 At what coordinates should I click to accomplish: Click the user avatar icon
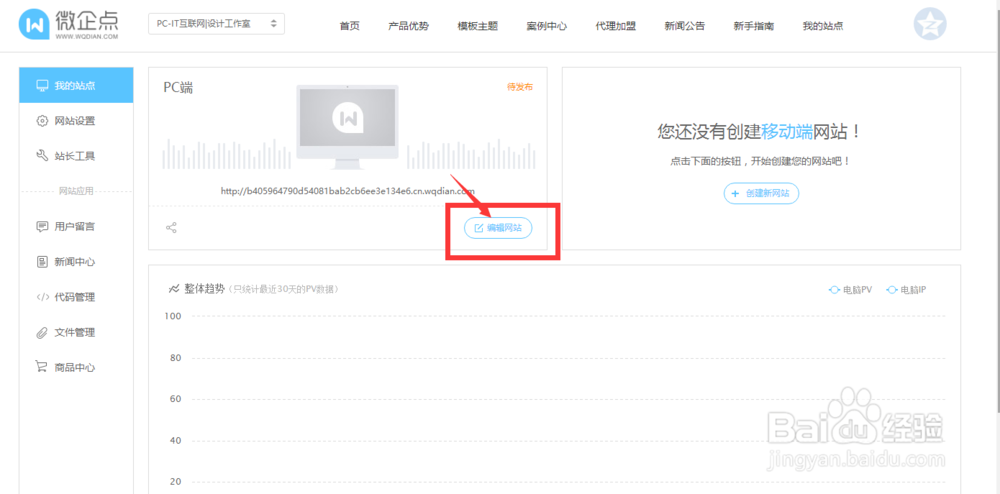coord(930,24)
